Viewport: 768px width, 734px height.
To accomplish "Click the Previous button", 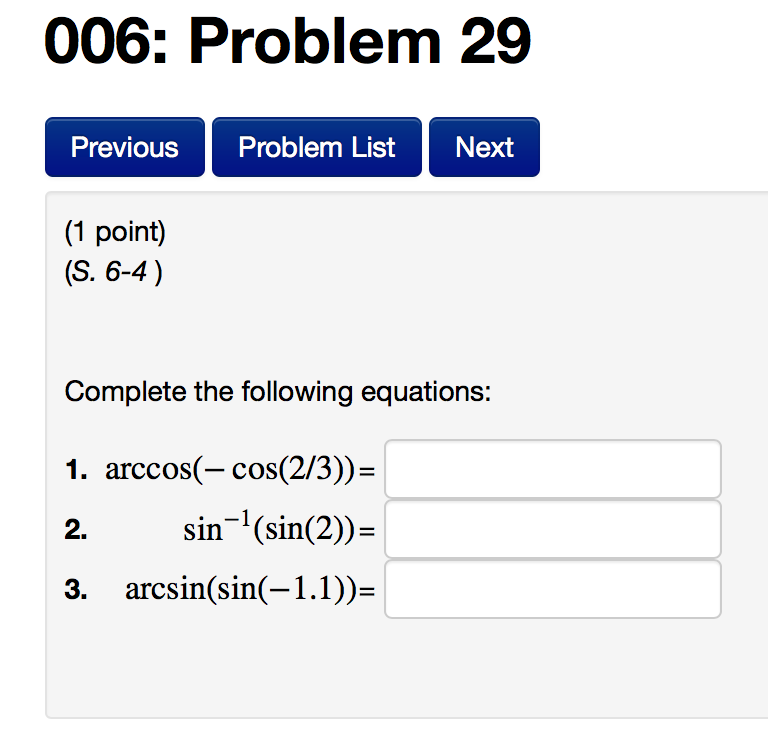I will click(x=124, y=147).
